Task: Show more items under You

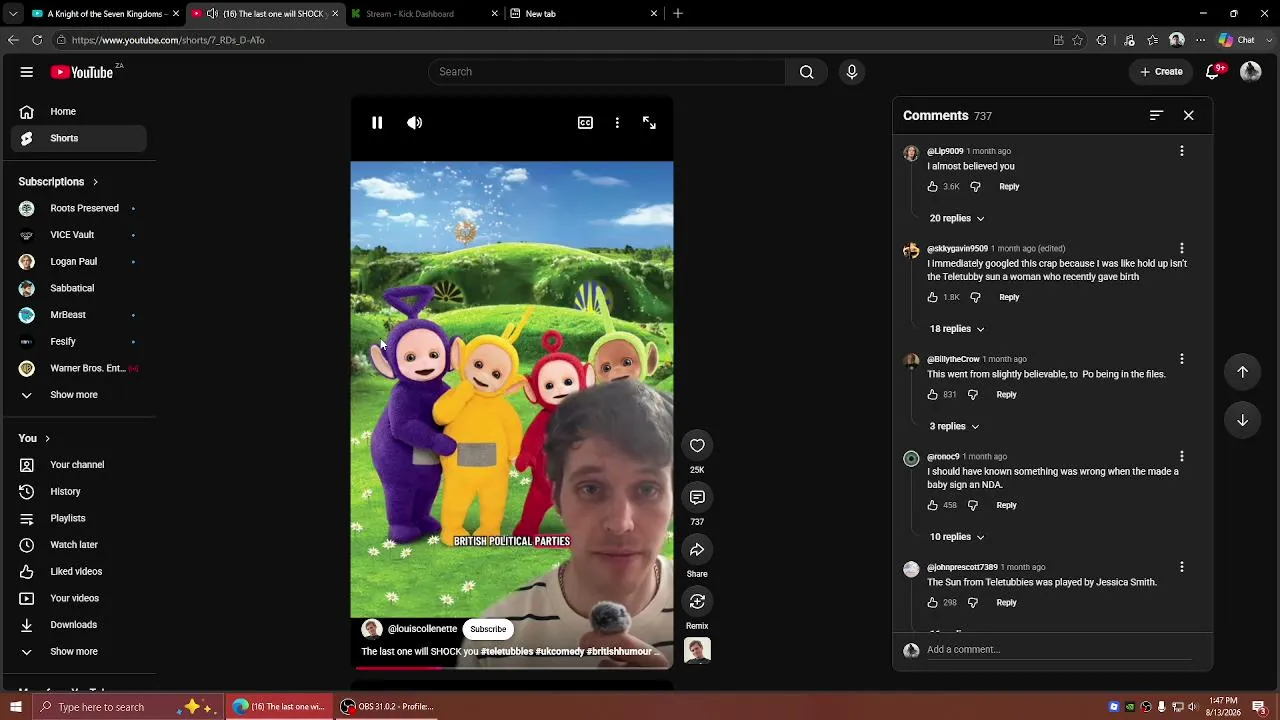Action: [79, 652]
